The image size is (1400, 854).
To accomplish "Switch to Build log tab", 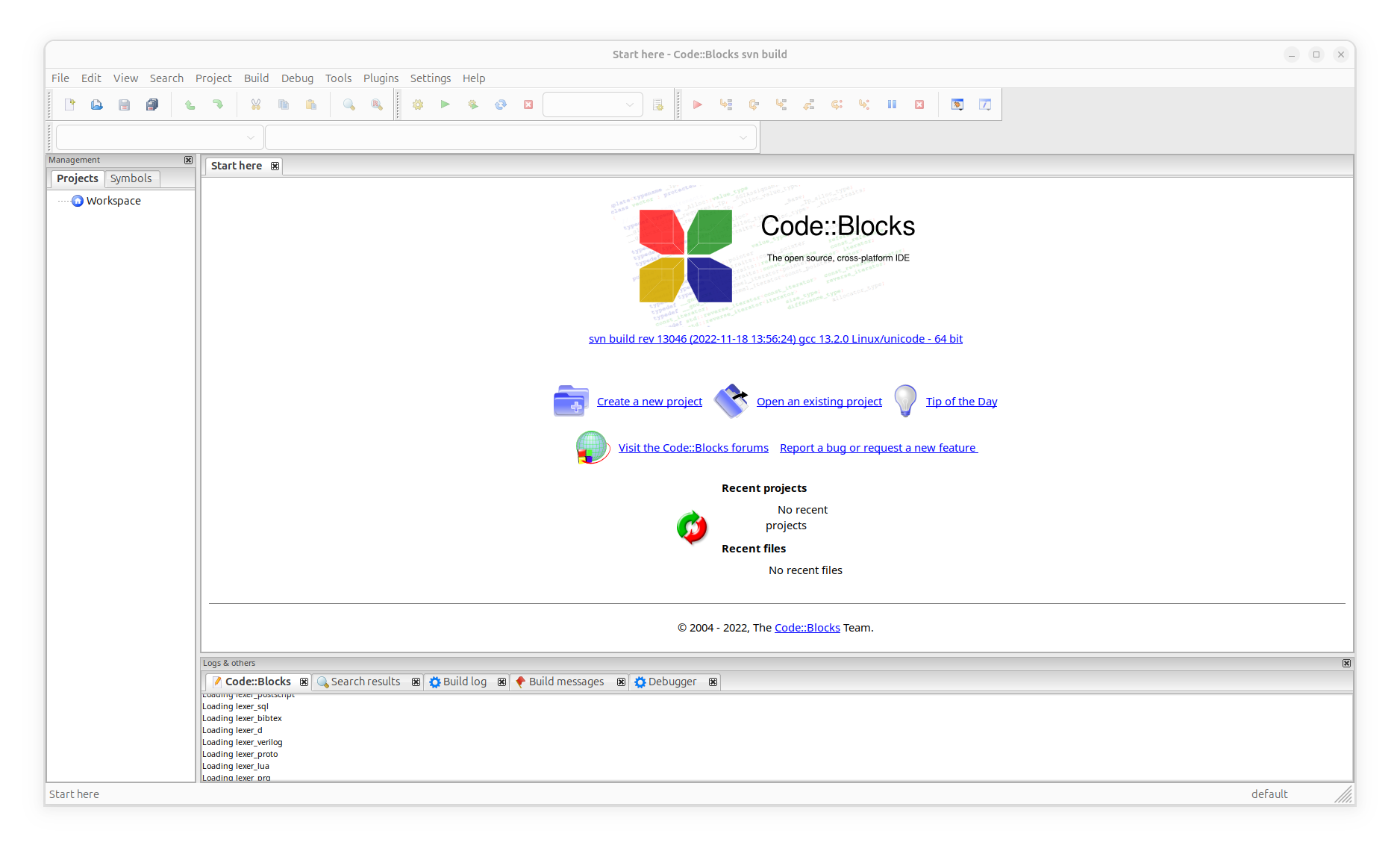I will click(x=464, y=682).
